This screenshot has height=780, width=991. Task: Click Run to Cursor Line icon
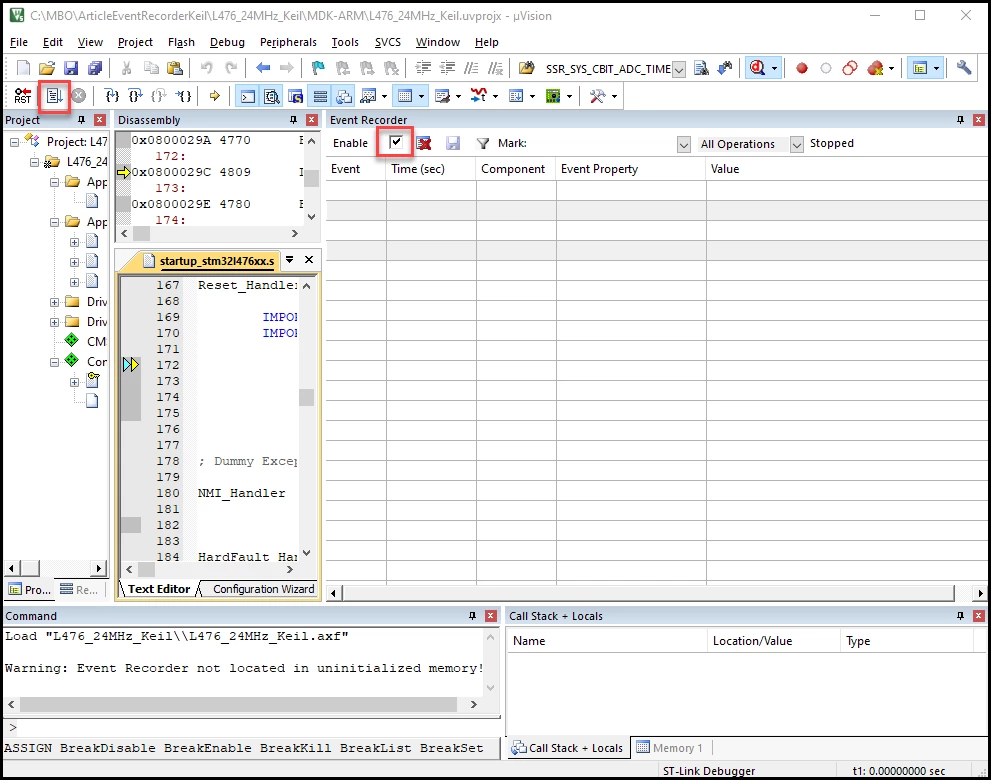pos(183,96)
